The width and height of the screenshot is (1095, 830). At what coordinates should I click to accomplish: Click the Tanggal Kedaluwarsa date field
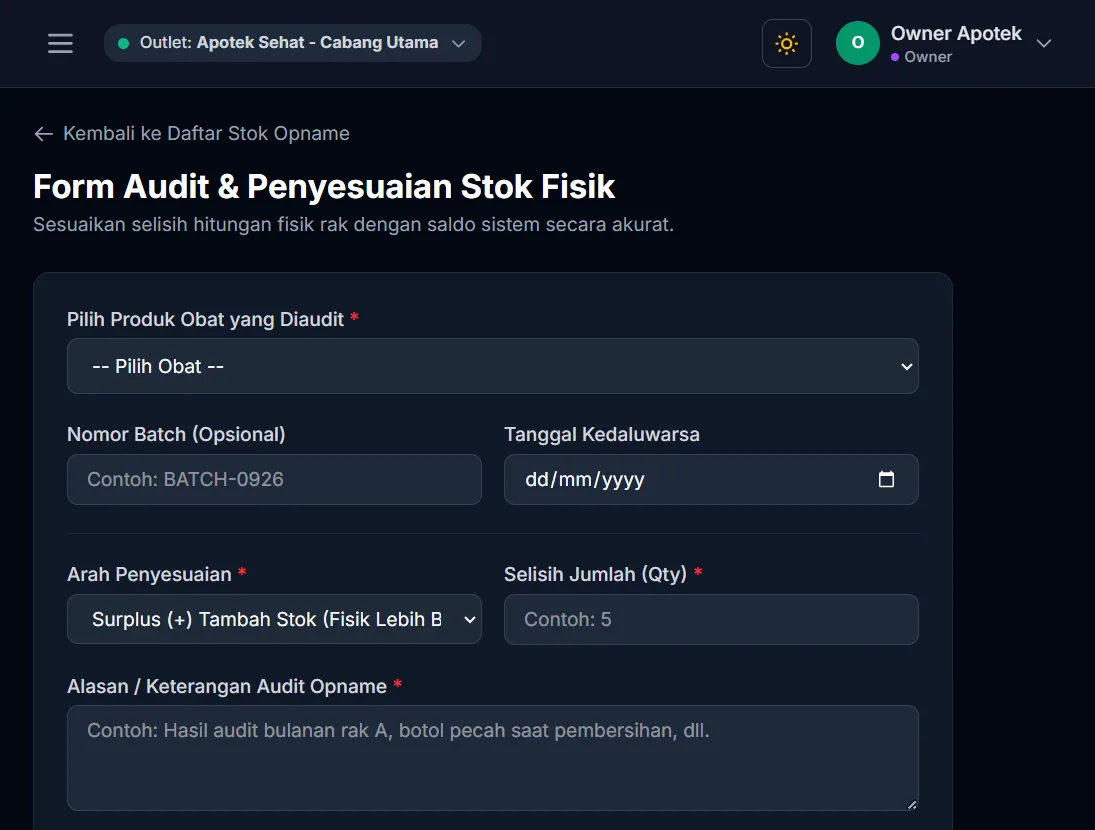[711, 480]
